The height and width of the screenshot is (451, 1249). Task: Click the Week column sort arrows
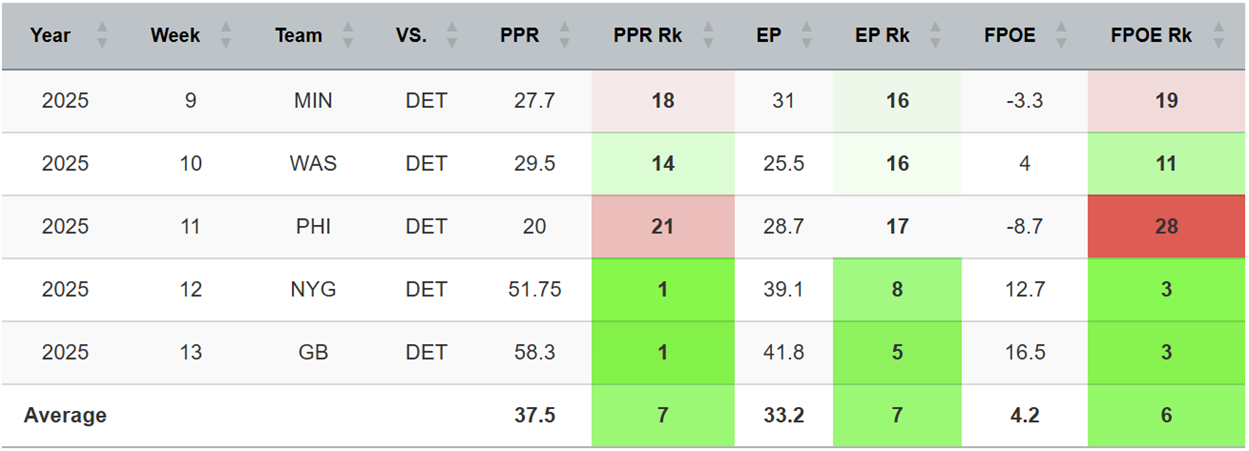[x=225, y=36]
